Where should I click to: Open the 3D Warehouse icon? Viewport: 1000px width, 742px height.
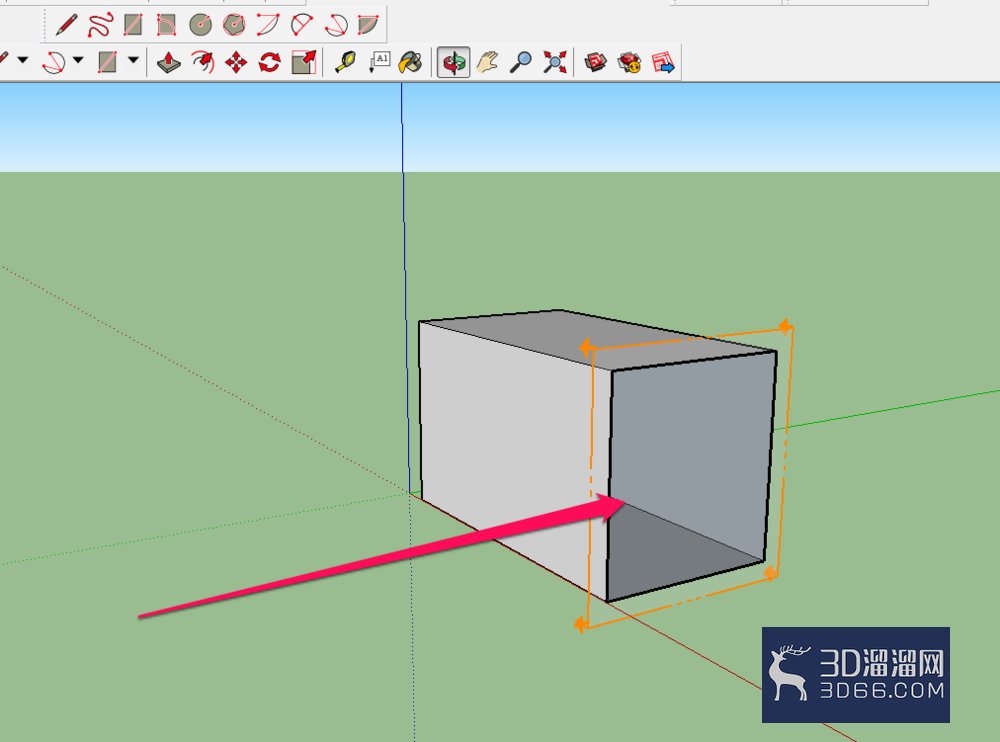click(596, 62)
